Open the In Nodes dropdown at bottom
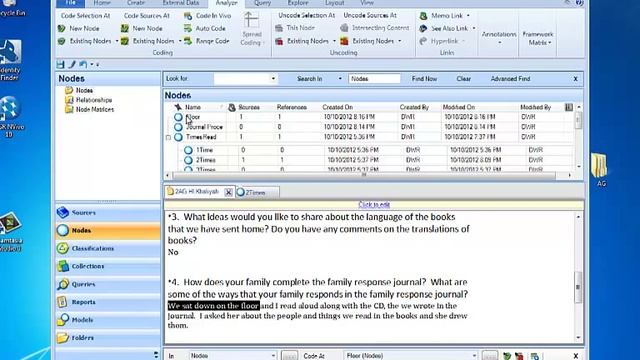The height and width of the screenshot is (360, 640). coord(273,356)
